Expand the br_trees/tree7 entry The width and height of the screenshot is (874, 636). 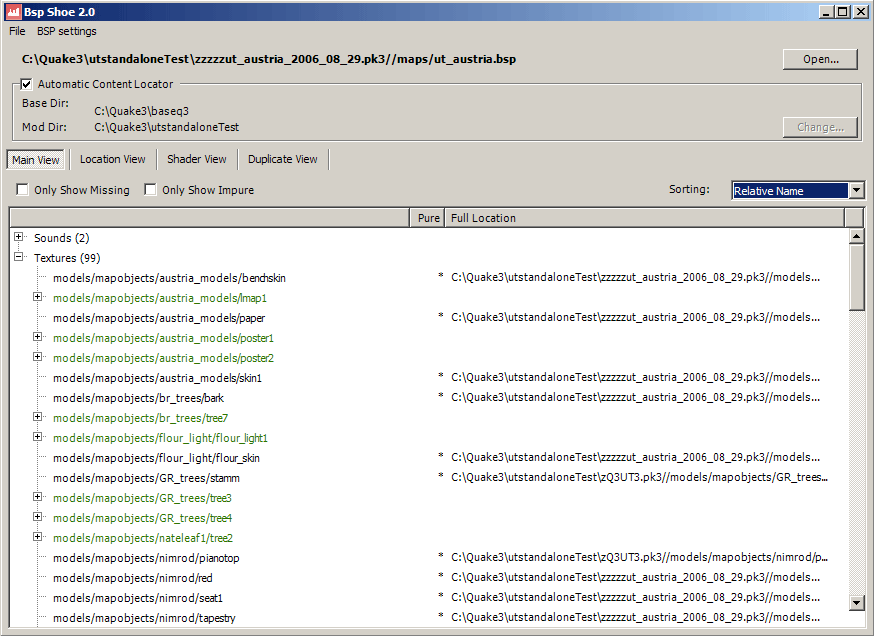38,417
